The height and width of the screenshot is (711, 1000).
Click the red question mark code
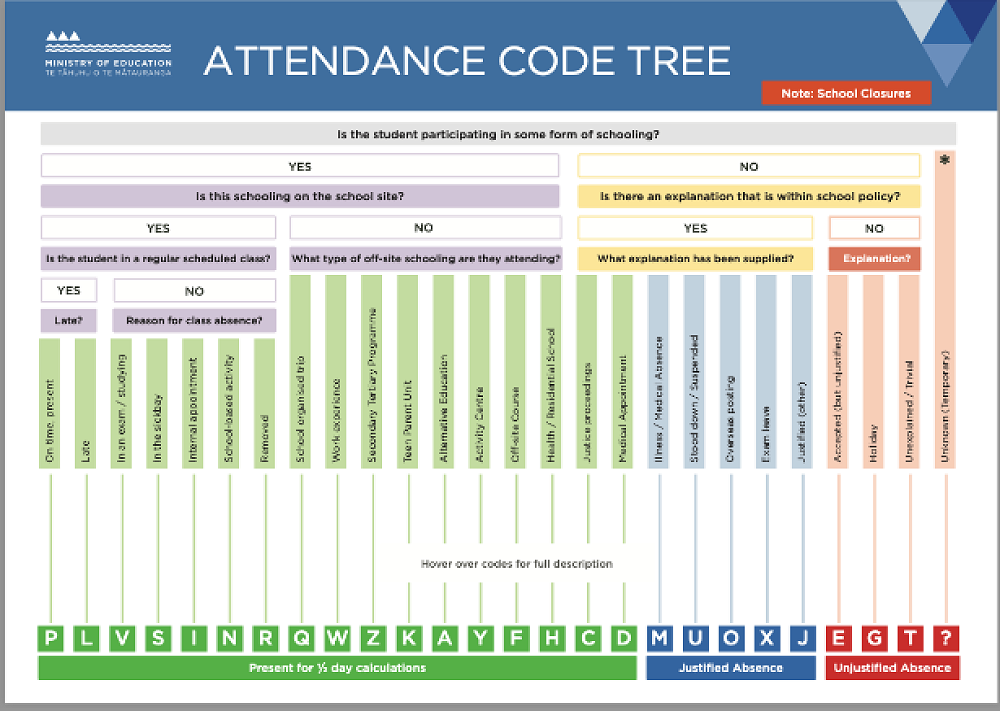pos(947,638)
